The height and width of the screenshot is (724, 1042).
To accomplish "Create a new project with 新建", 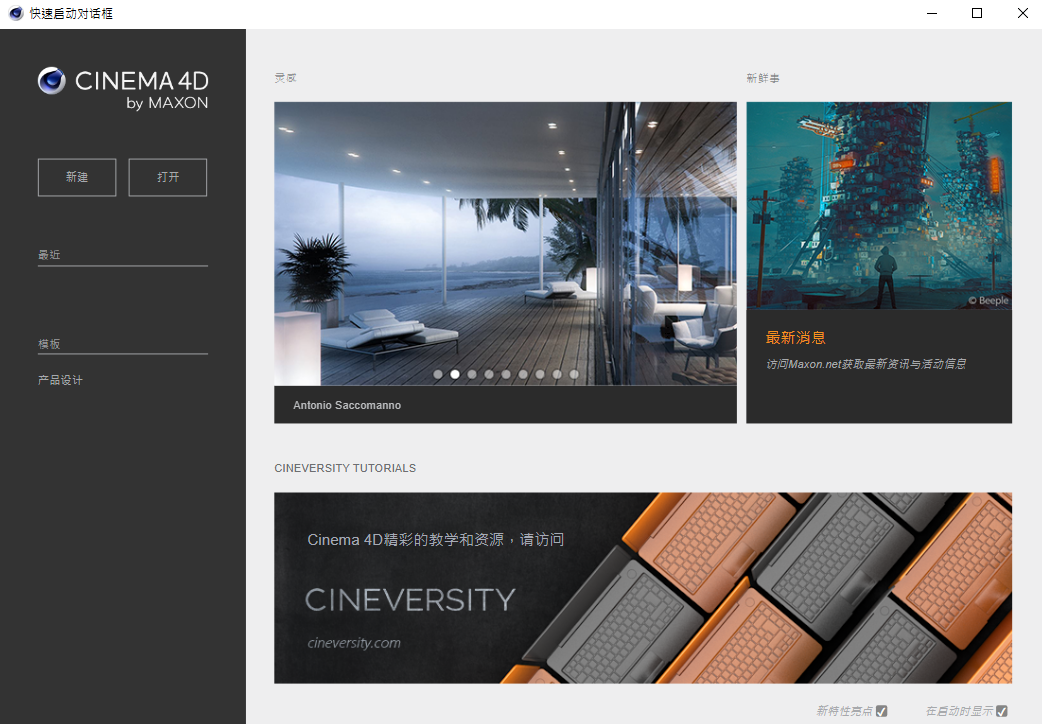I will coord(77,177).
